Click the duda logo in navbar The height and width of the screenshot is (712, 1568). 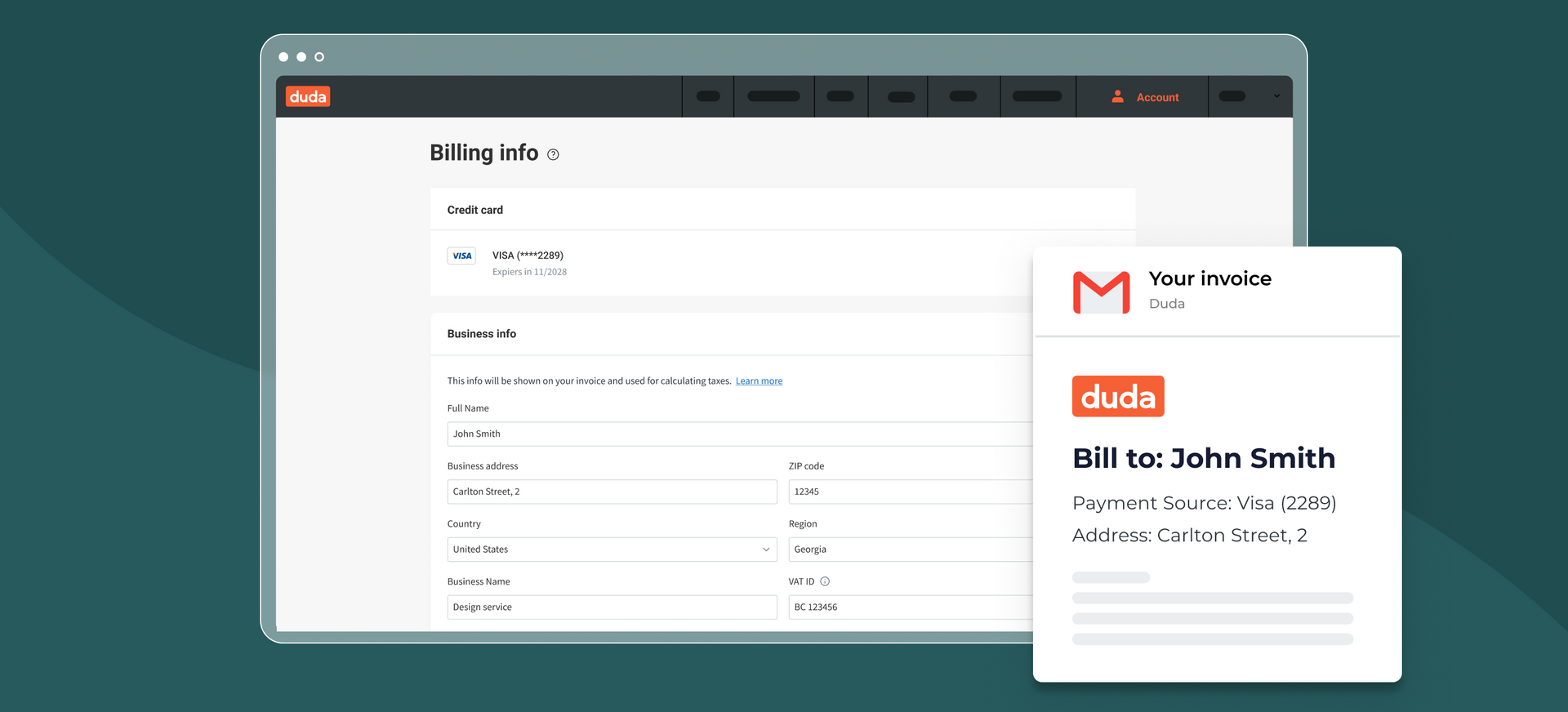[308, 96]
